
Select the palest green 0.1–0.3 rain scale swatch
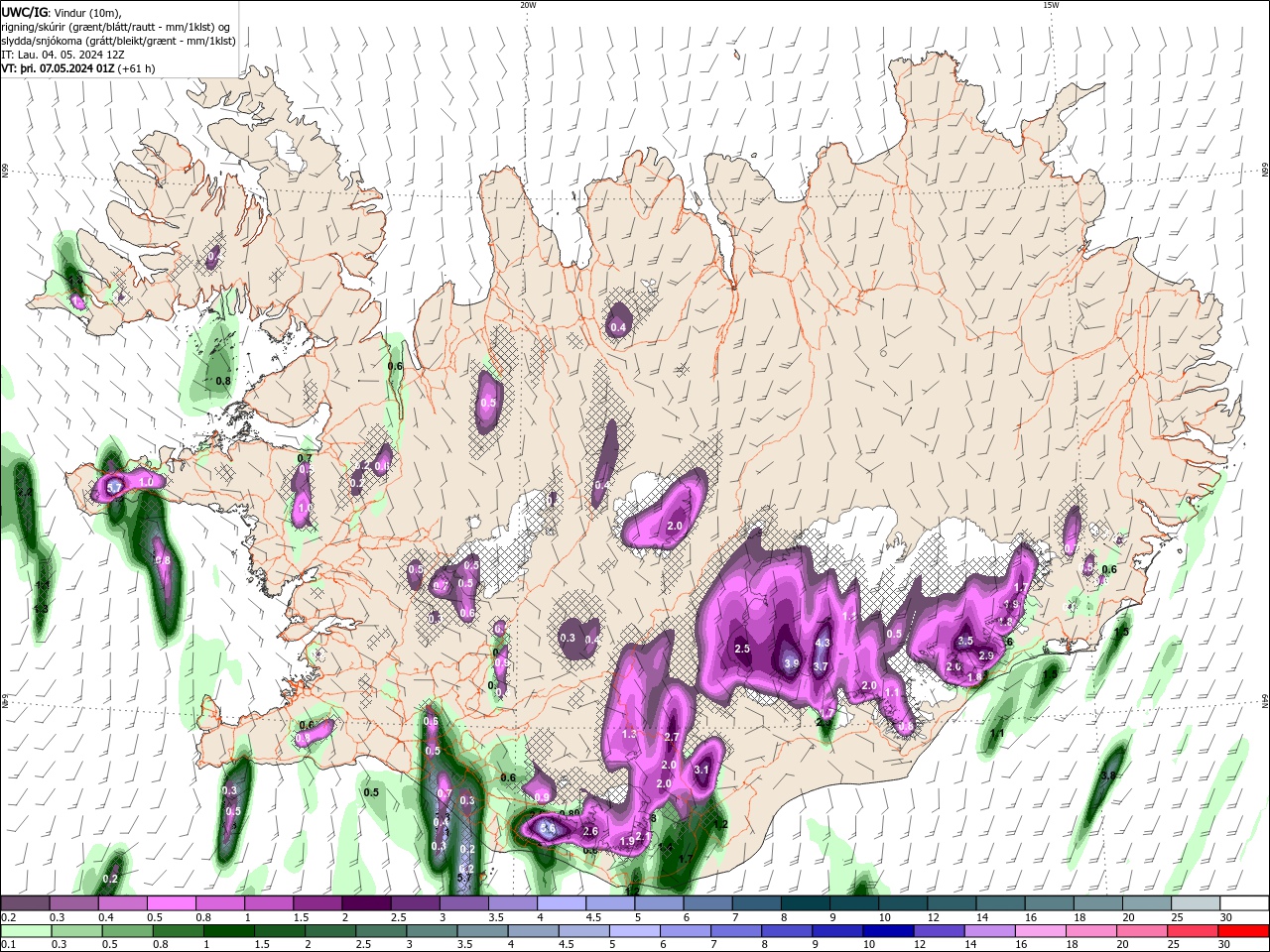tap(25, 931)
